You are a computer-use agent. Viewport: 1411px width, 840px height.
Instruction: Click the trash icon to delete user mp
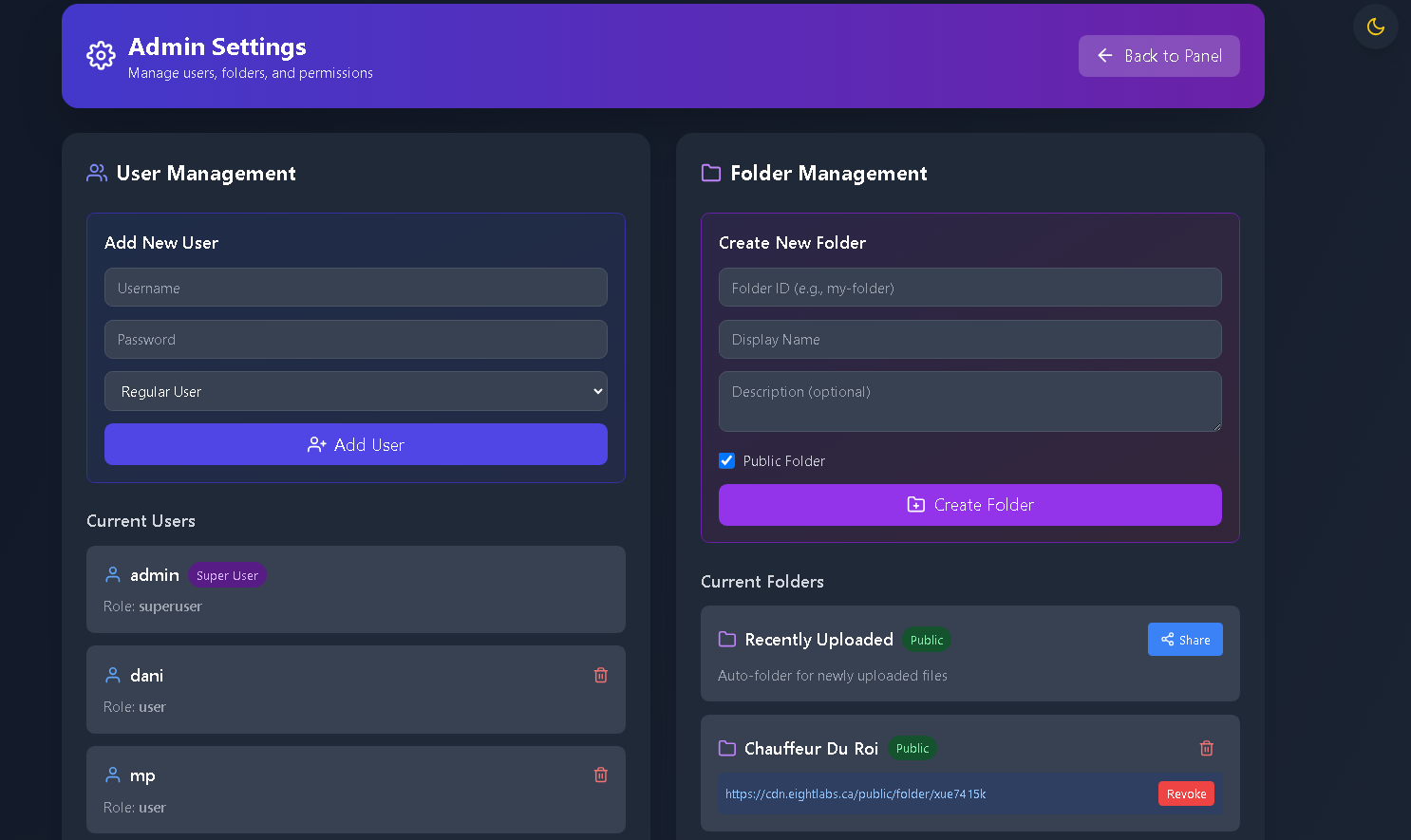point(600,775)
